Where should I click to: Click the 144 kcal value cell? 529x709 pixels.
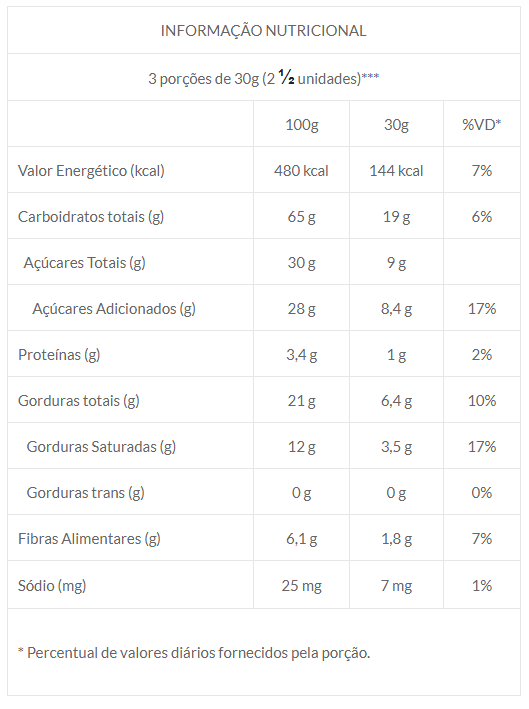[x=396, y=171]
